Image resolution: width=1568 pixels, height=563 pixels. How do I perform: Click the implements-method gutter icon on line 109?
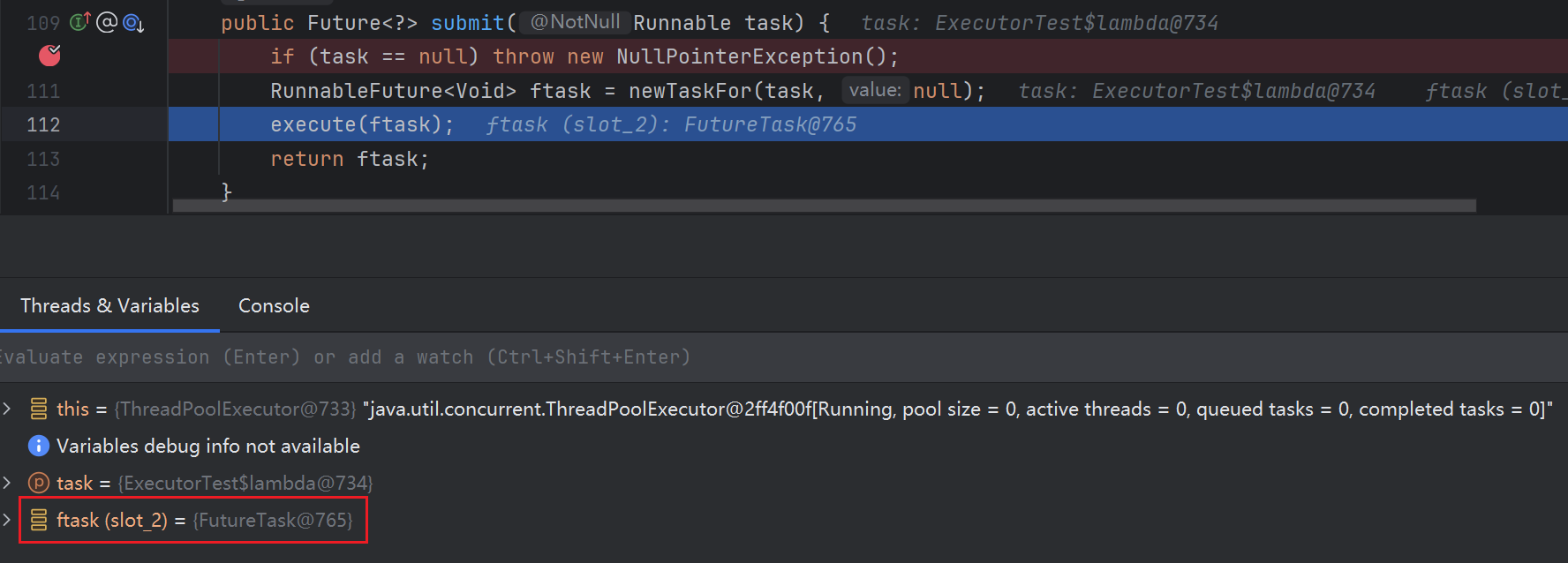(79, 22)
